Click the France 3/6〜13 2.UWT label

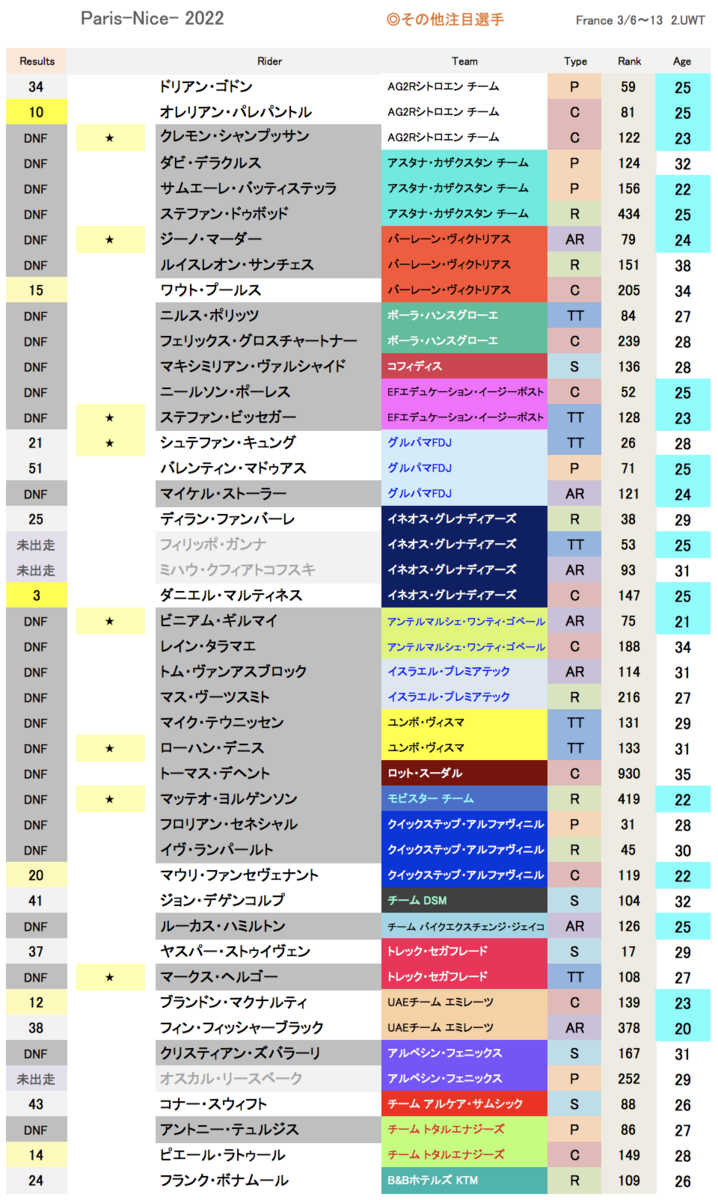coord(640,20)
